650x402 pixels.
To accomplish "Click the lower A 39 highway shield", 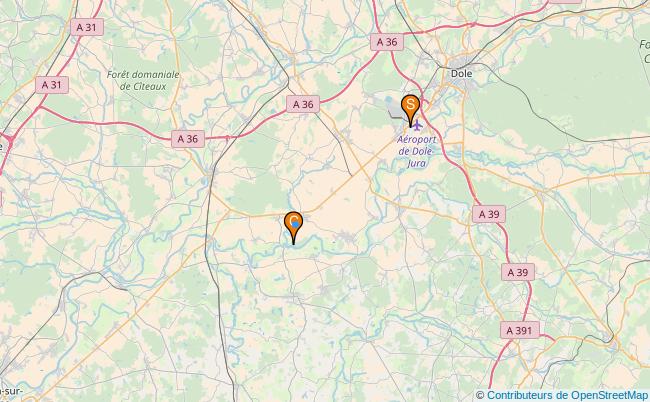I will [x=518, y=272].
